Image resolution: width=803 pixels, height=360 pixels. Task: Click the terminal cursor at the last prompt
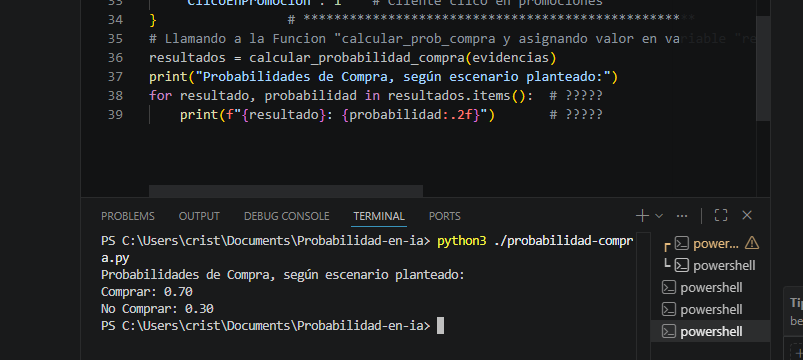[x=440, y=326]
